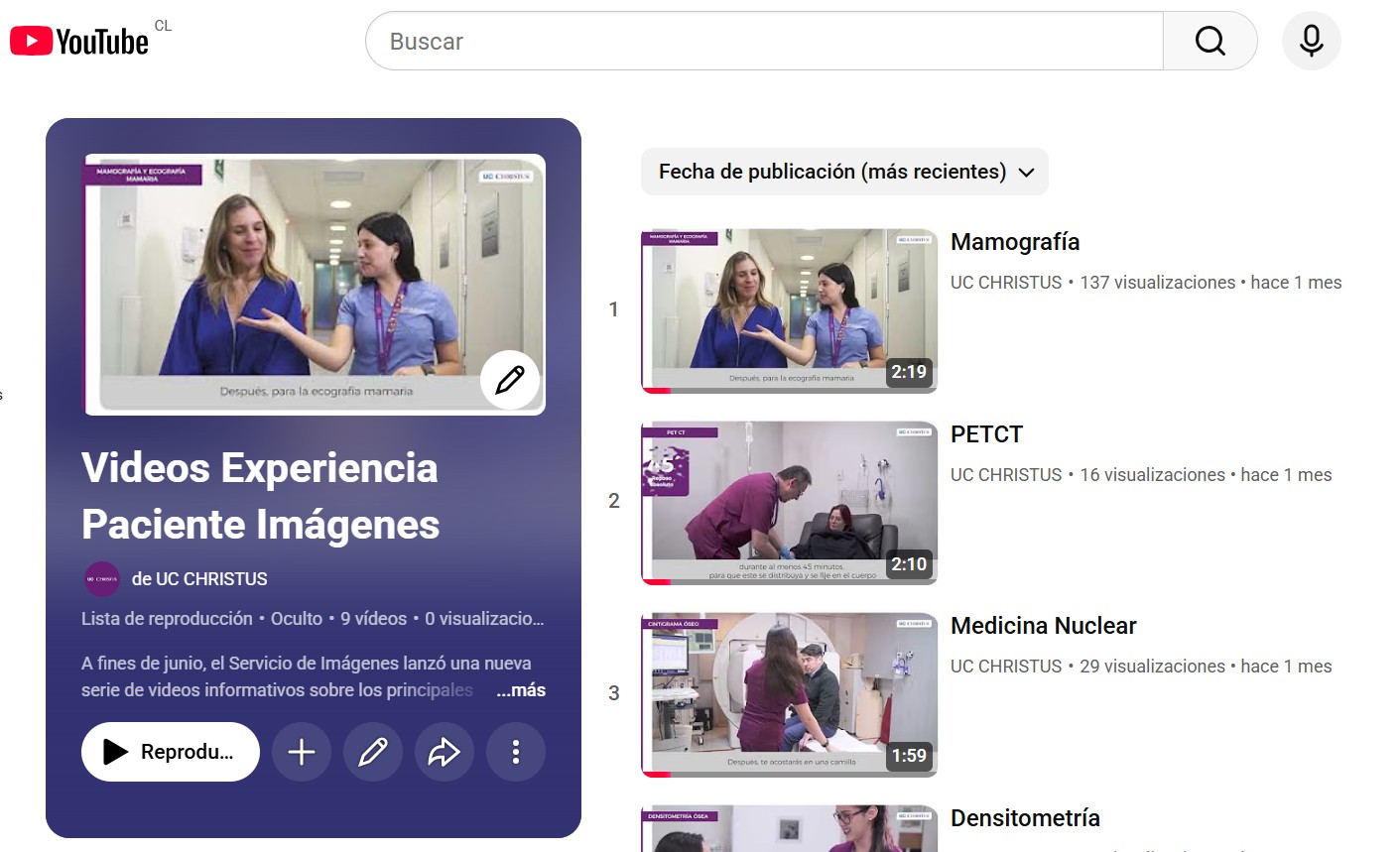Open the large playlist cover image
This screenshot has width=1400, height=852.
[x=315, y=284]
